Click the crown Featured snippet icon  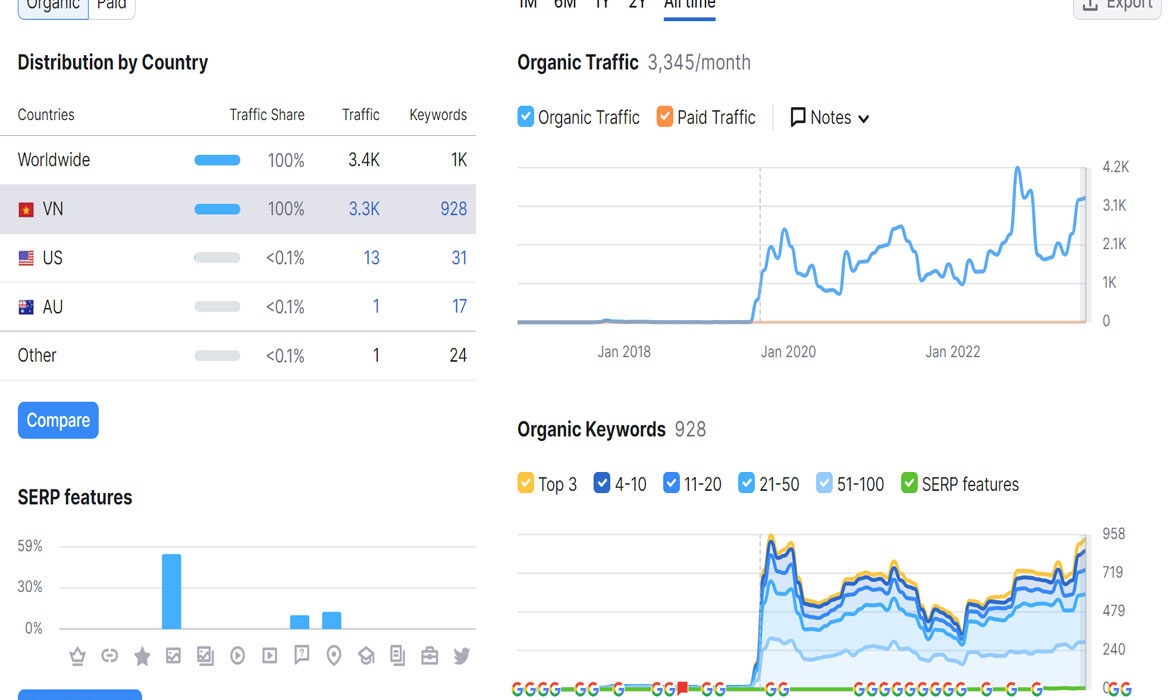click(x=78, y=656)
